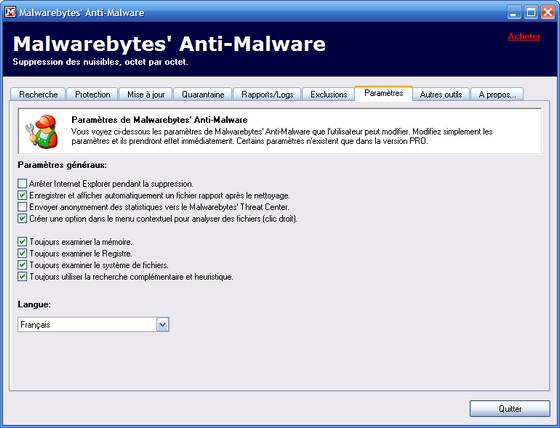This screenshot has width=560, height=428.
Task: Click the Quitter button
Action: point(510,408)
